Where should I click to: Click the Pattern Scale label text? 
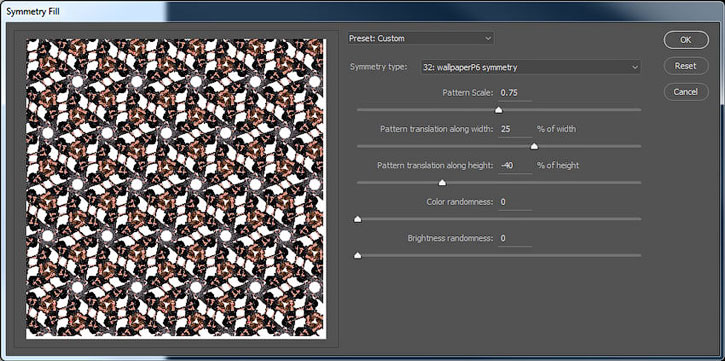pos(468,93)
